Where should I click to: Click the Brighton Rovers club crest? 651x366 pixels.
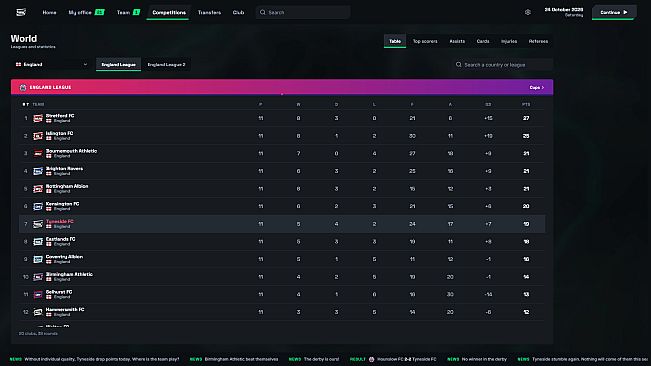[x=38, y=171]
